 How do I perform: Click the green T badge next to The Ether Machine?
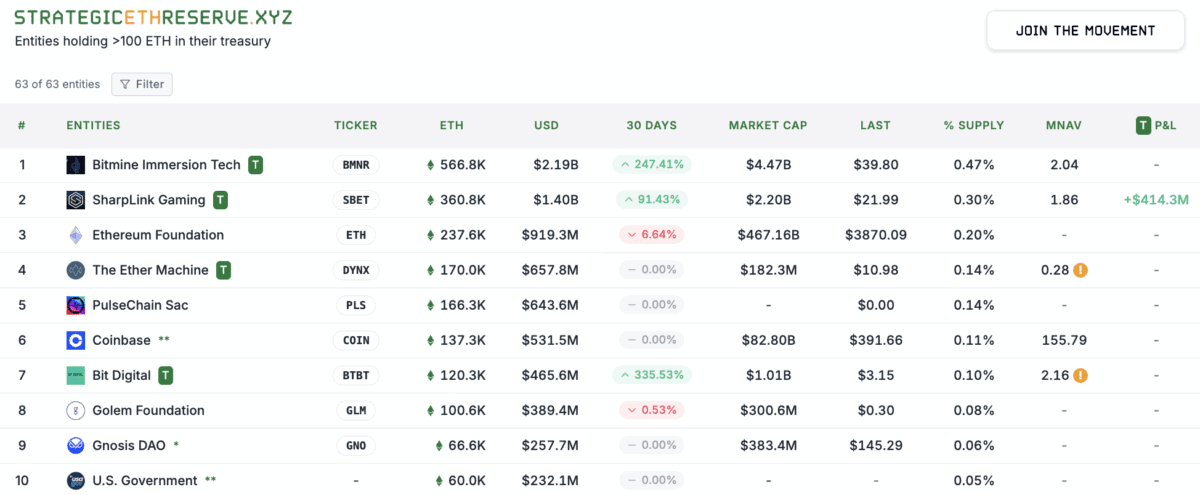[224, 270]
